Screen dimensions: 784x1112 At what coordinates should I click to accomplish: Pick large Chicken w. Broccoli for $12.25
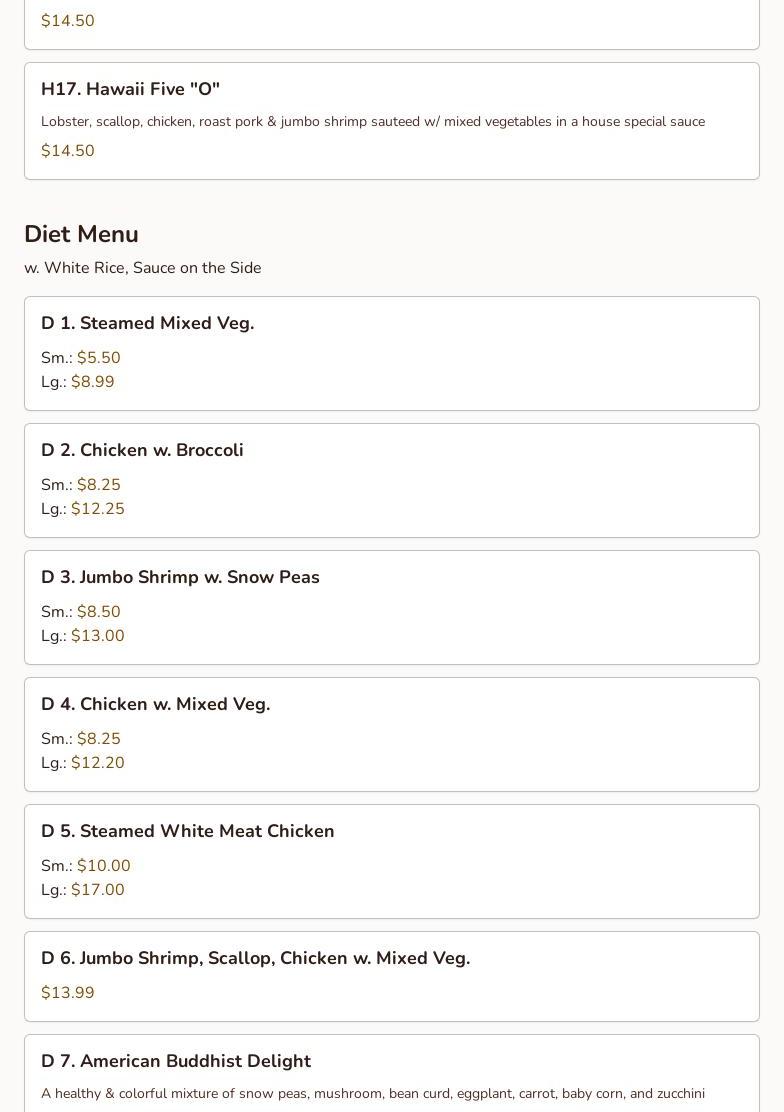[x=83, y=508]
